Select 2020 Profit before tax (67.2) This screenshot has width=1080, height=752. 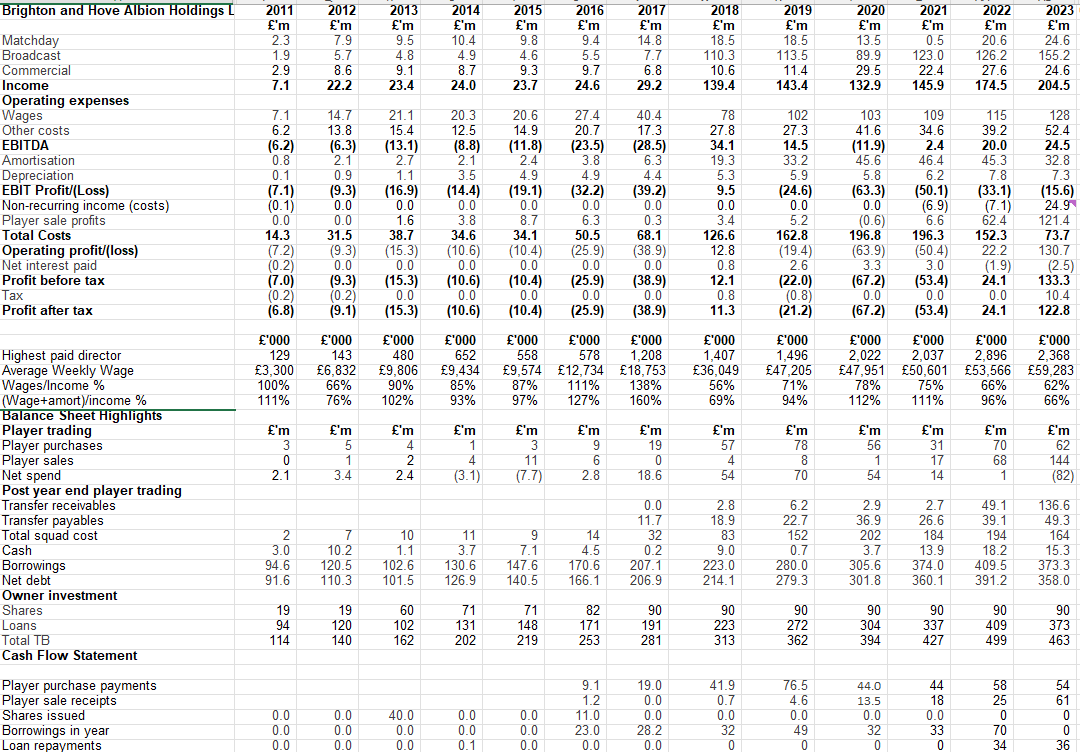point(866,281)
